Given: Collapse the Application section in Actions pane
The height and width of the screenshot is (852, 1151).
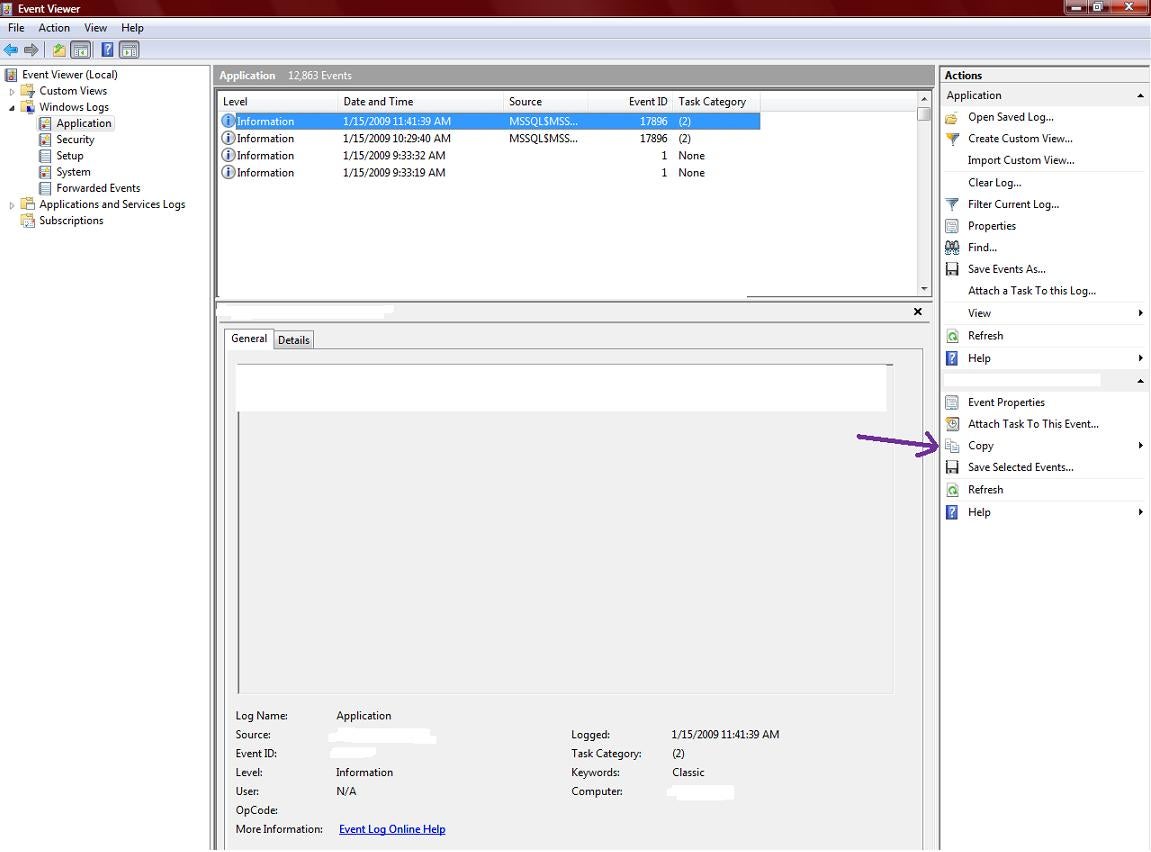Looking at the screenshot, I should point(1140,95).
